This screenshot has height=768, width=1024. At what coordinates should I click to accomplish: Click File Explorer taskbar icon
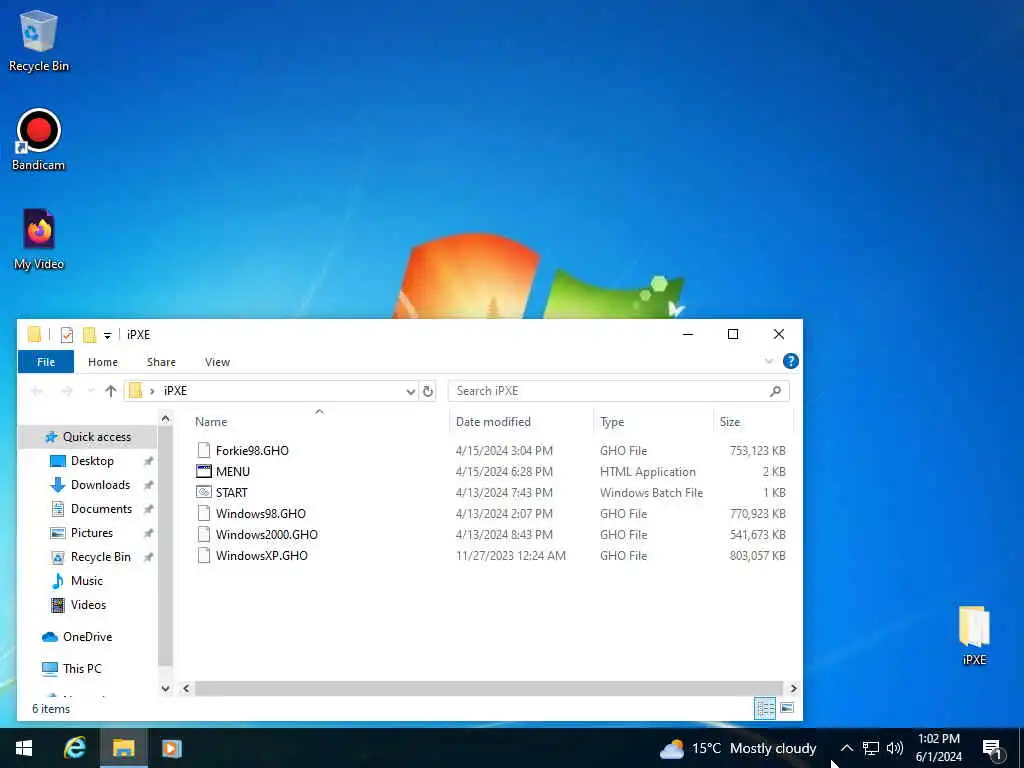tap(123, 748)
